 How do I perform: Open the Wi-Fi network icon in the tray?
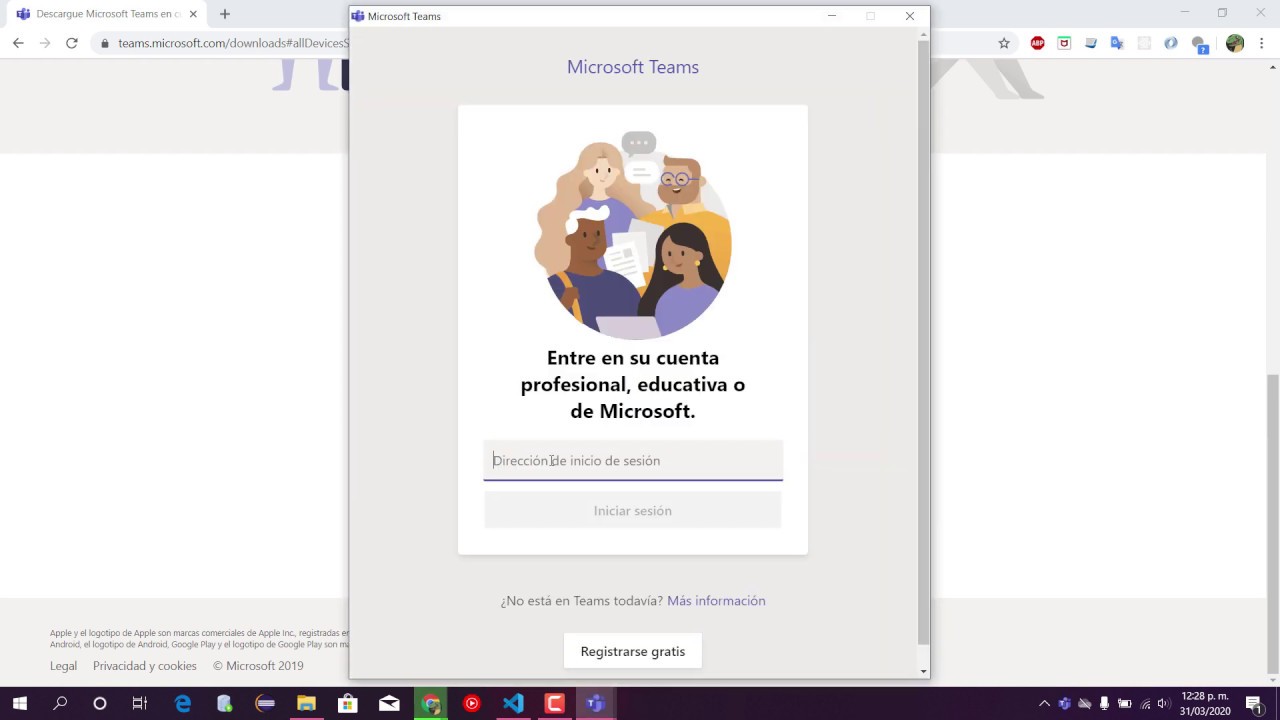pos(1145,704)
